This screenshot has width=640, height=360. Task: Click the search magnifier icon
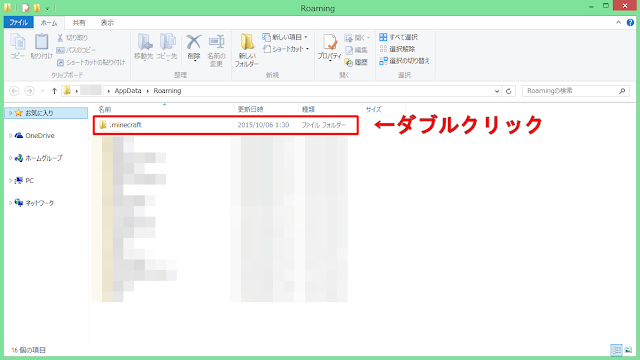pyautogui.click(x=622, y=91)
